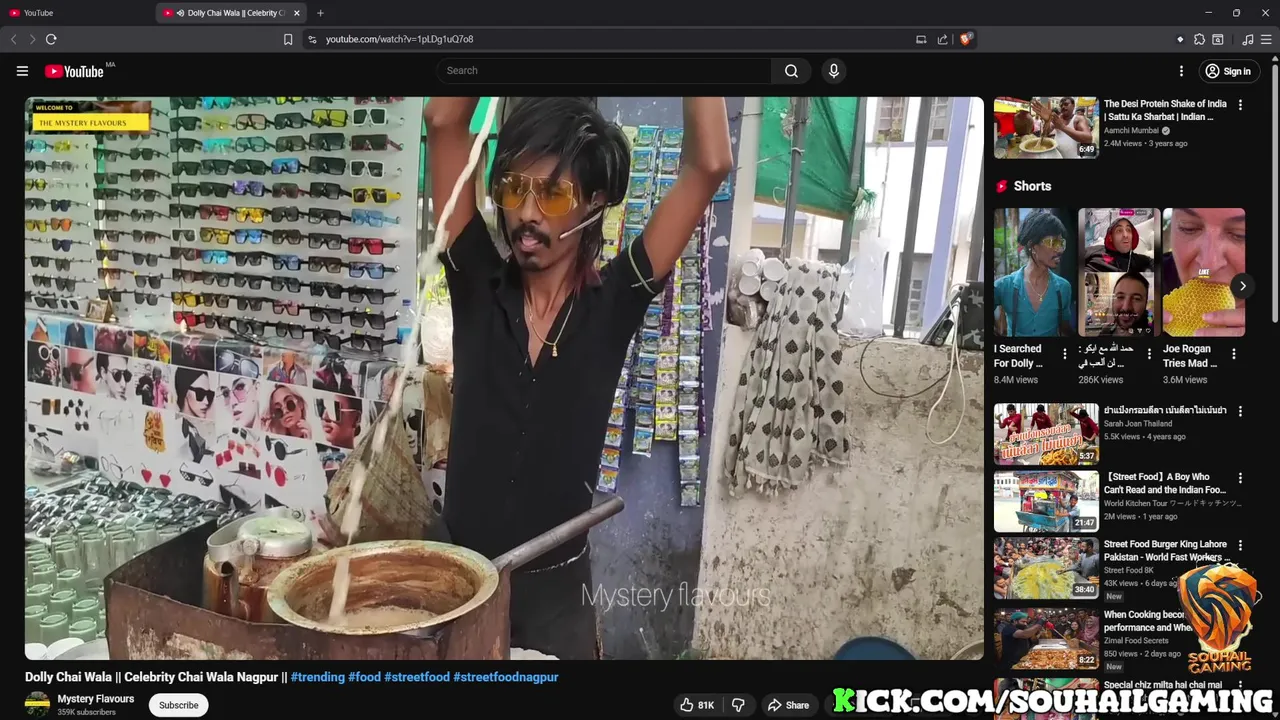1280x720 pixels.
Task: Click the main video player
Action: (504, 378)
